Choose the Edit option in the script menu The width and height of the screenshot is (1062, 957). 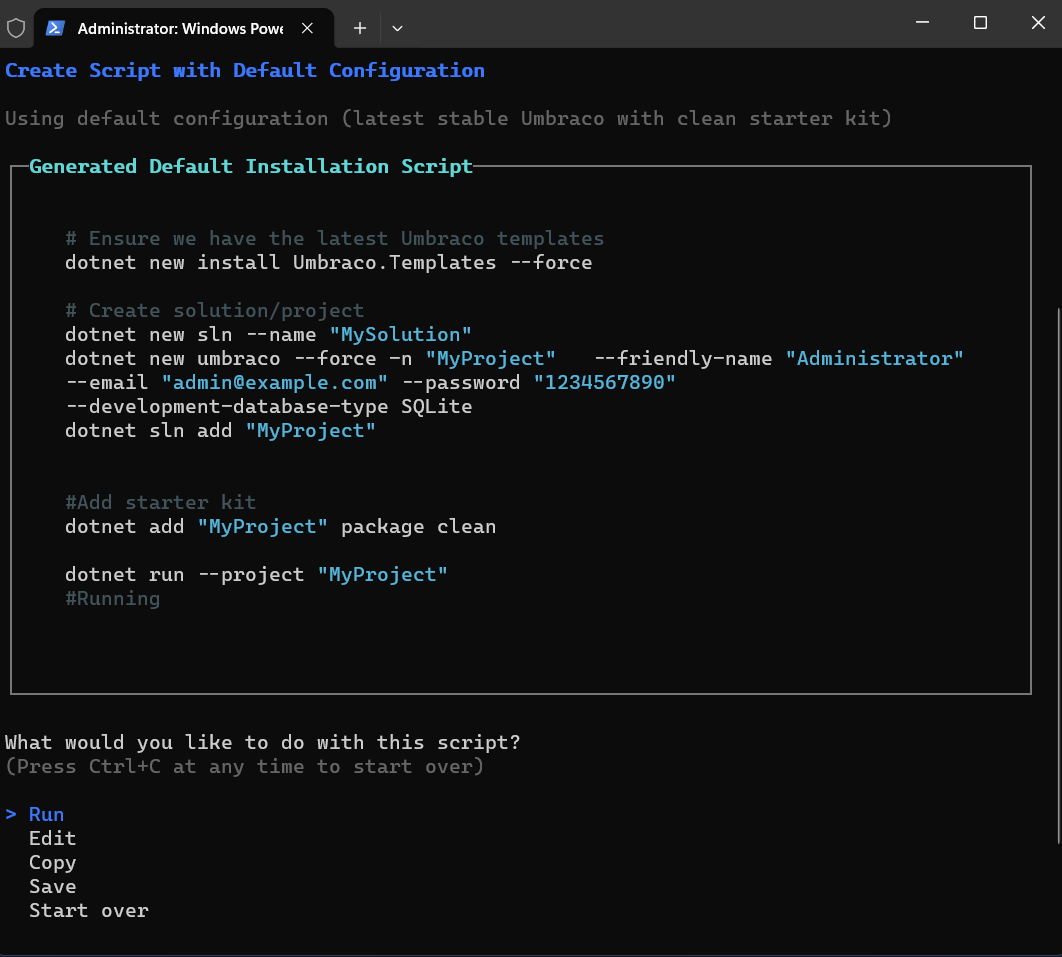(x=52, y=838)
